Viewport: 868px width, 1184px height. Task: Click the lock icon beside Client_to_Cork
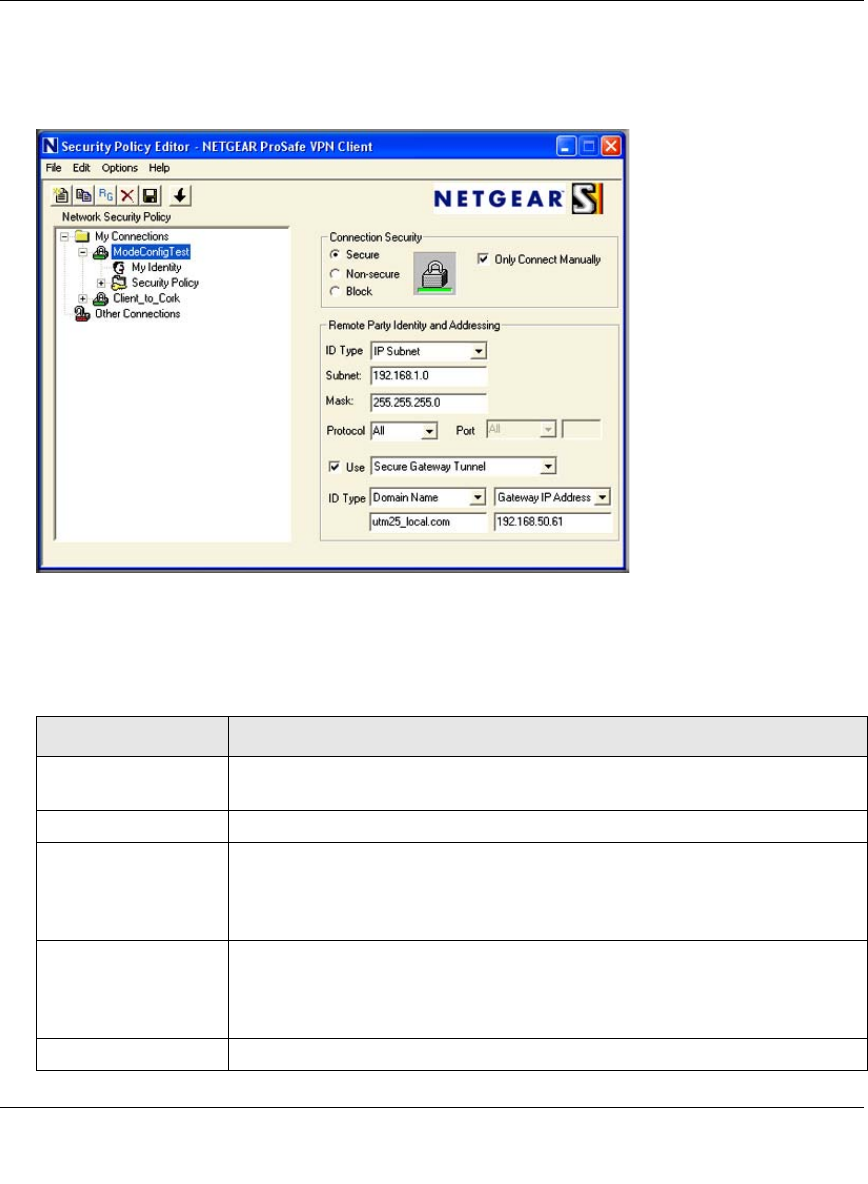(100, 299)
